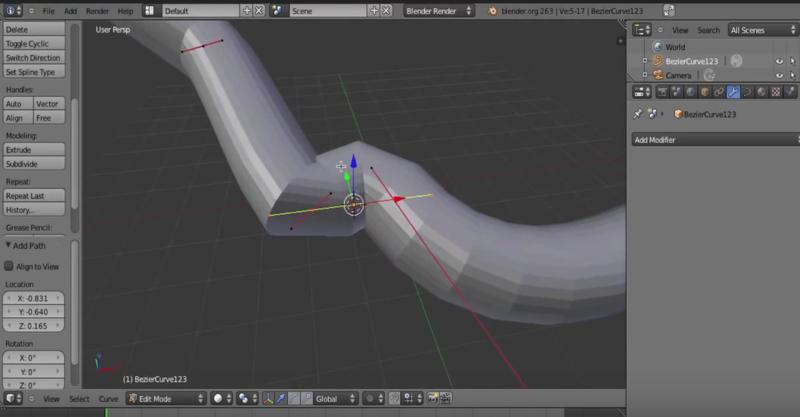Open the Edit Mode dropdown

tap(166, 399)
